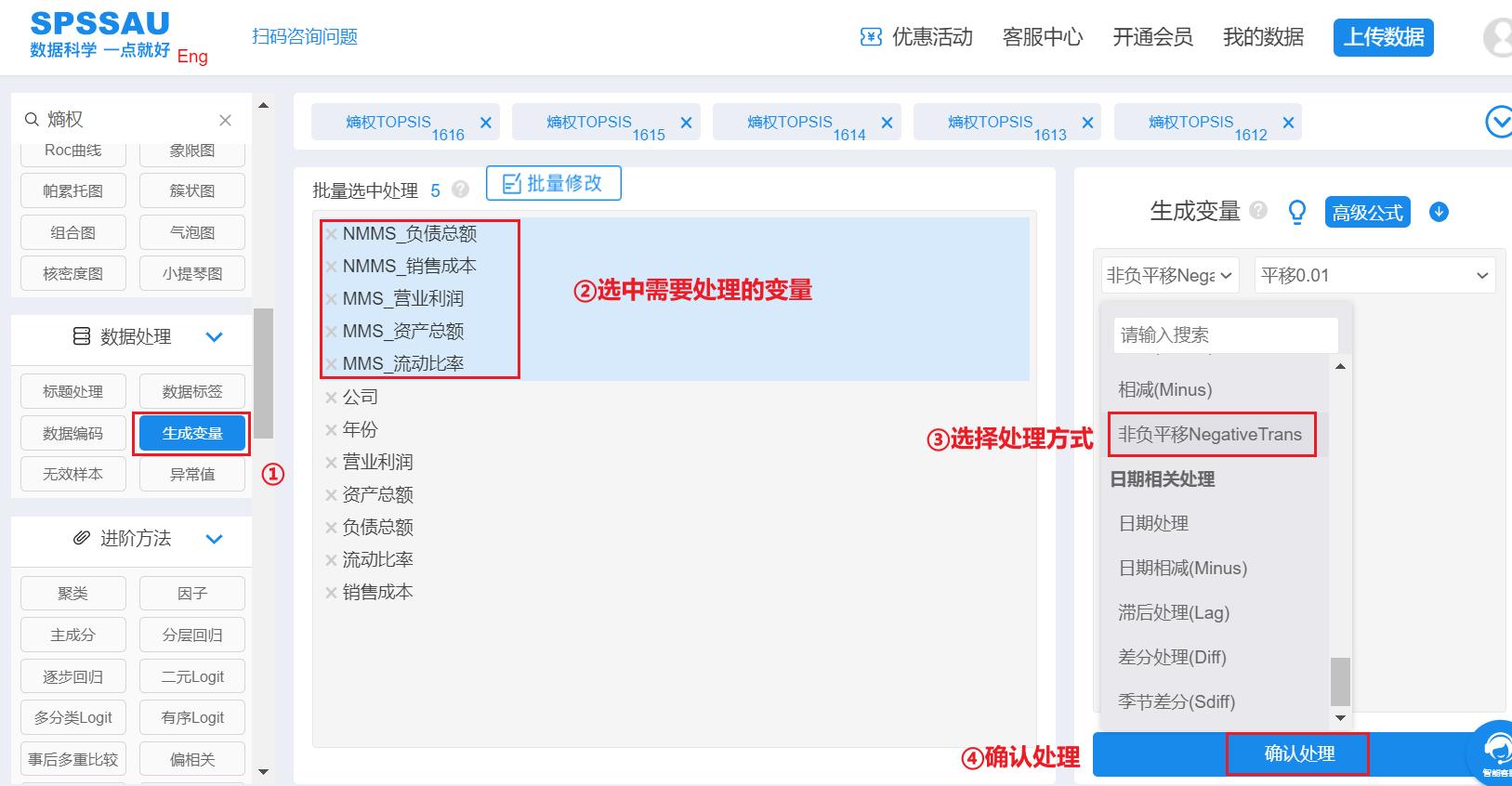
Task: Remove MMS_资产总额 with its X icon
Action: click(331, 332)
